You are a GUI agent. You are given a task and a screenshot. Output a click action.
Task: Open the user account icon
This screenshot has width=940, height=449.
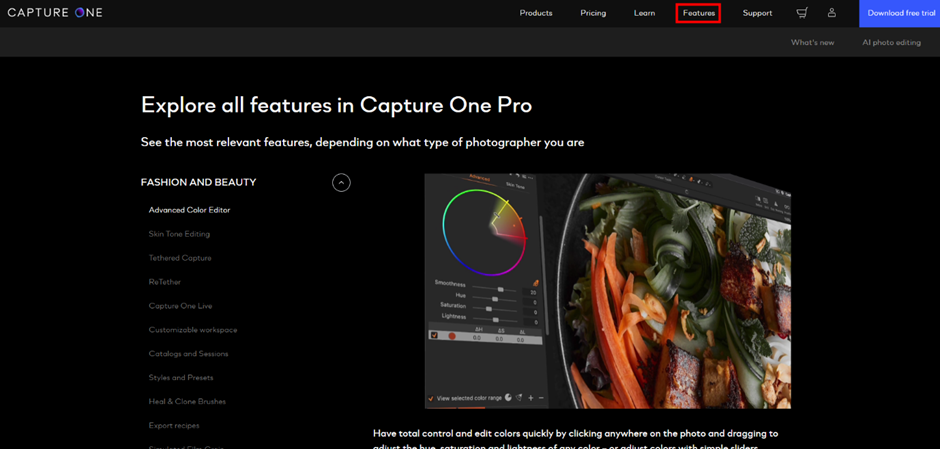831,13
